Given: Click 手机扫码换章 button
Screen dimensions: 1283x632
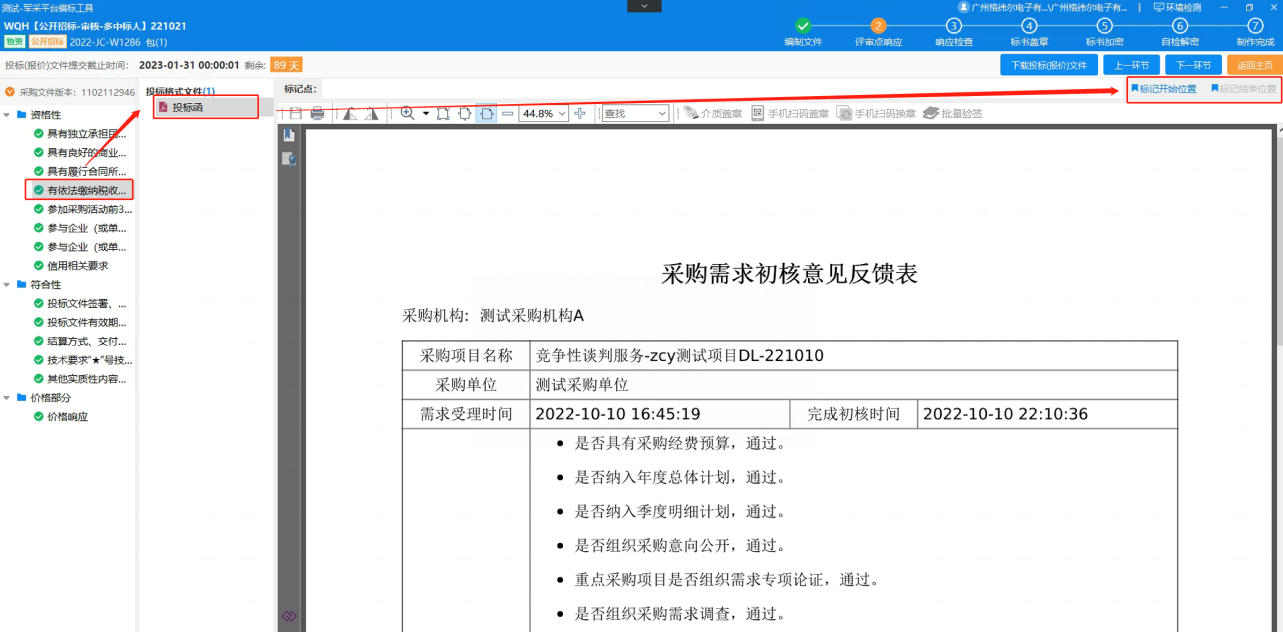Looking at the screenshot, I should pyautogui.click(x=877, y=114).
